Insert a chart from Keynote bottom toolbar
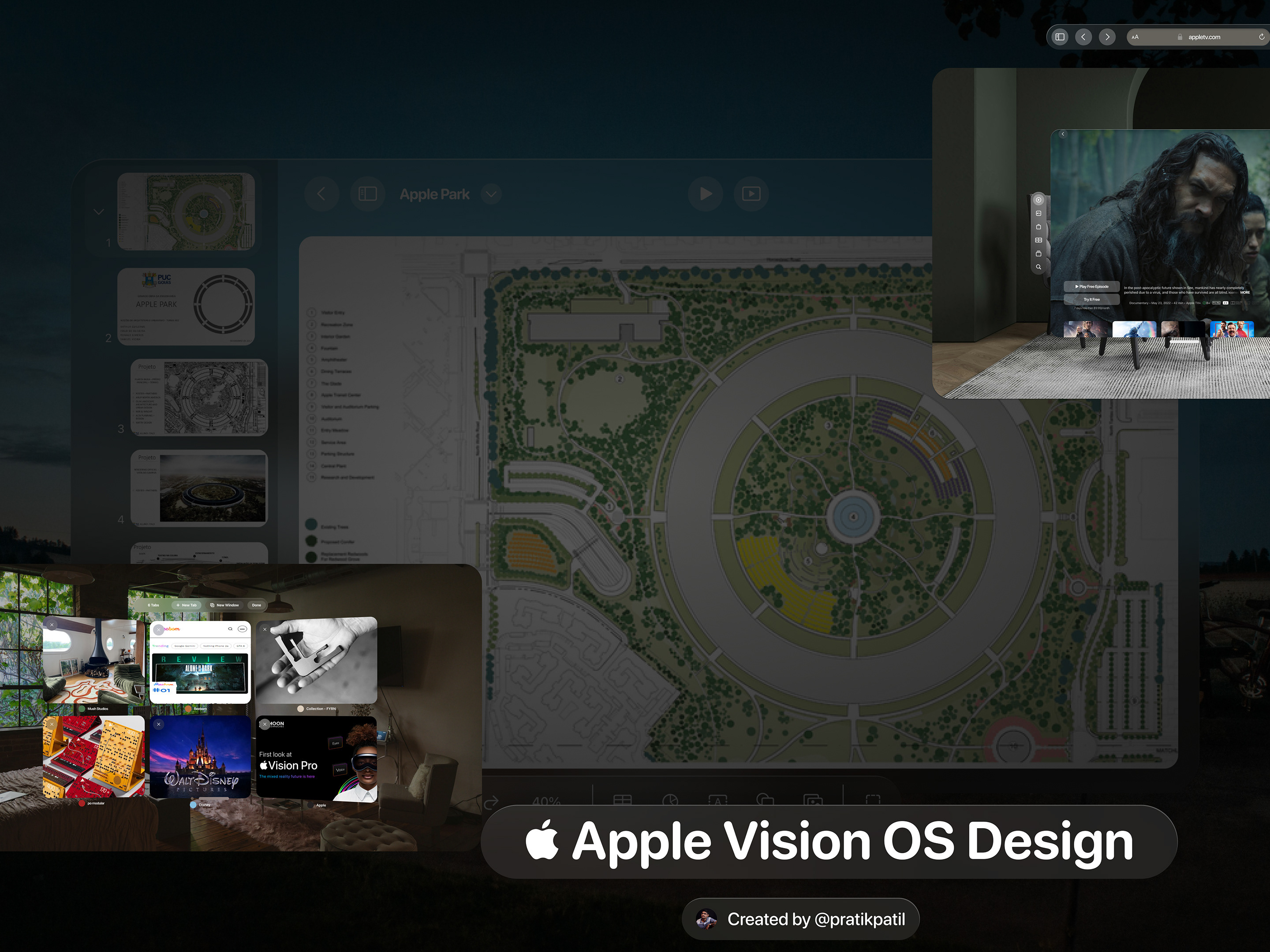This screenshot has height=952, width=1270. (670, 800)
